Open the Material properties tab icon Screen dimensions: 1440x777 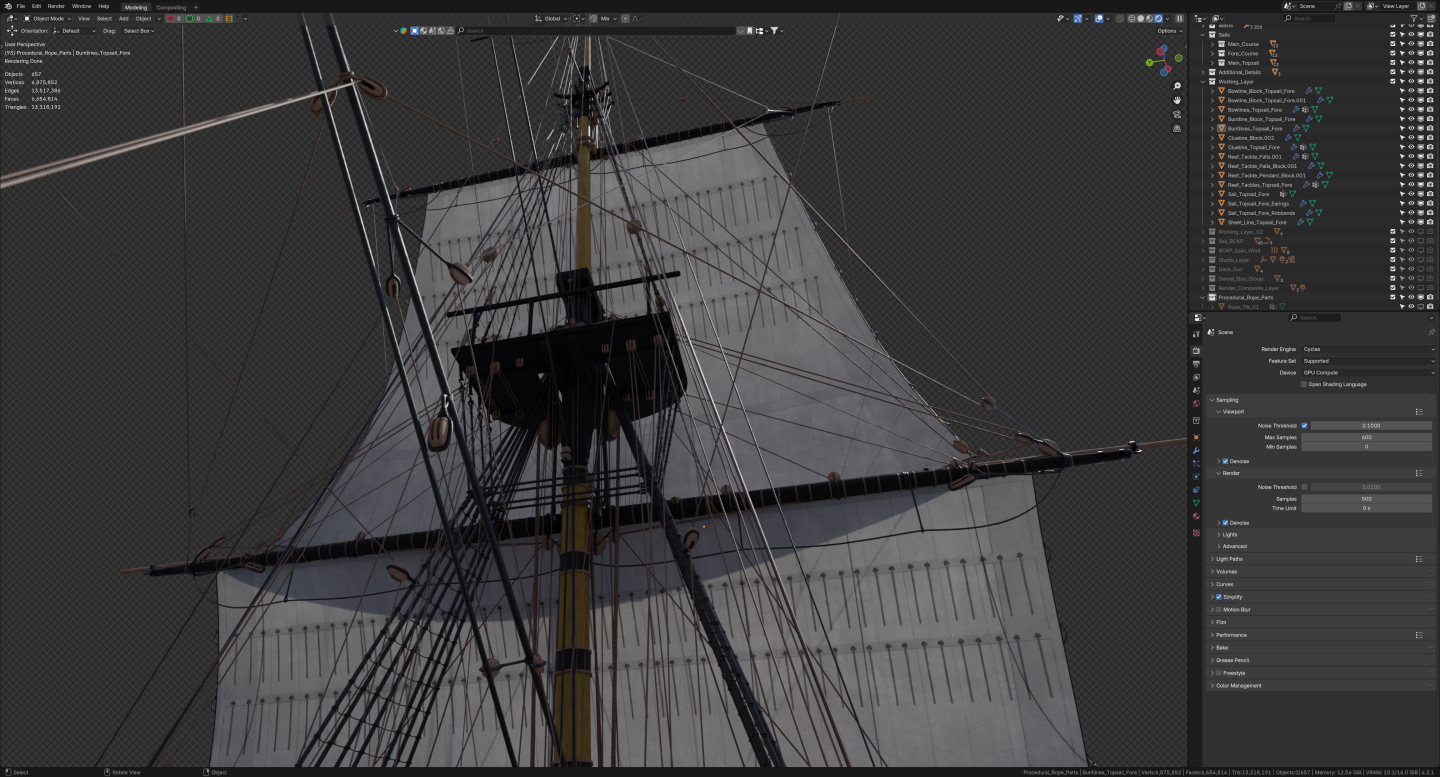pyautogui.click(x=1196, y=516)
